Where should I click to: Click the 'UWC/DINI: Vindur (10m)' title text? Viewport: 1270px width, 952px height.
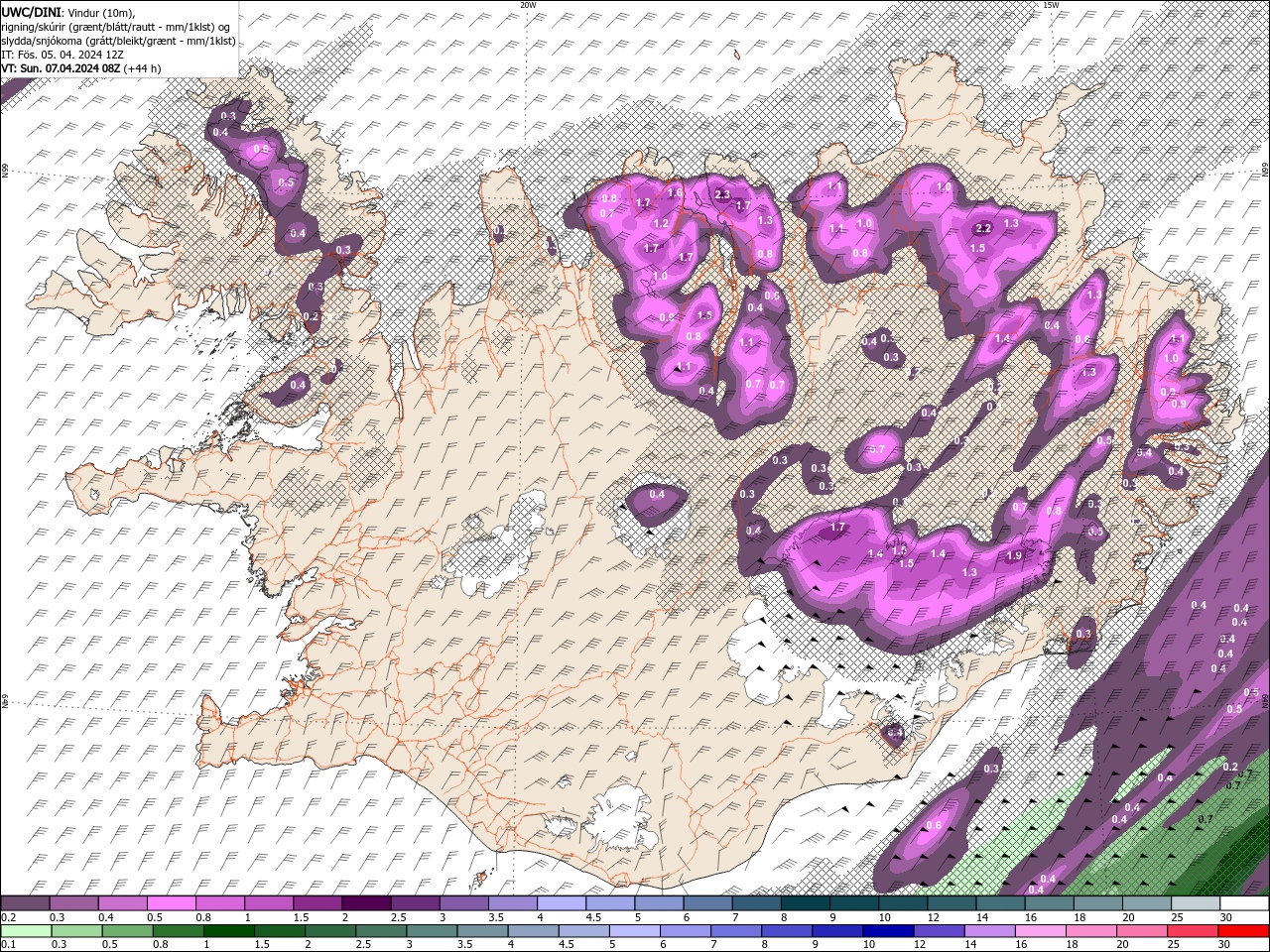click(66, 12)
